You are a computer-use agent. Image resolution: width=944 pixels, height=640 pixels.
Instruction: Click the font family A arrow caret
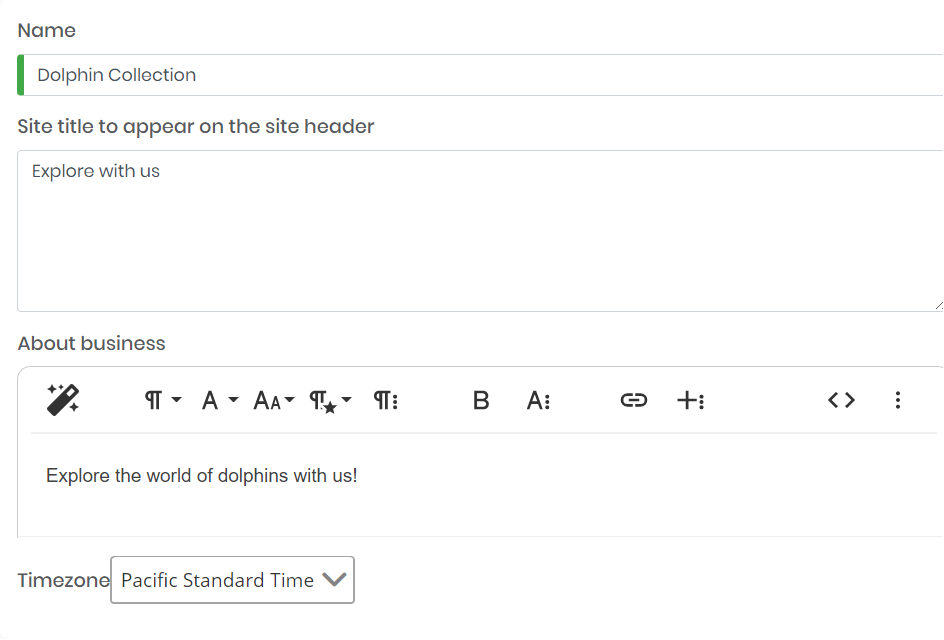pyautogui.click(x=234, y=400)
